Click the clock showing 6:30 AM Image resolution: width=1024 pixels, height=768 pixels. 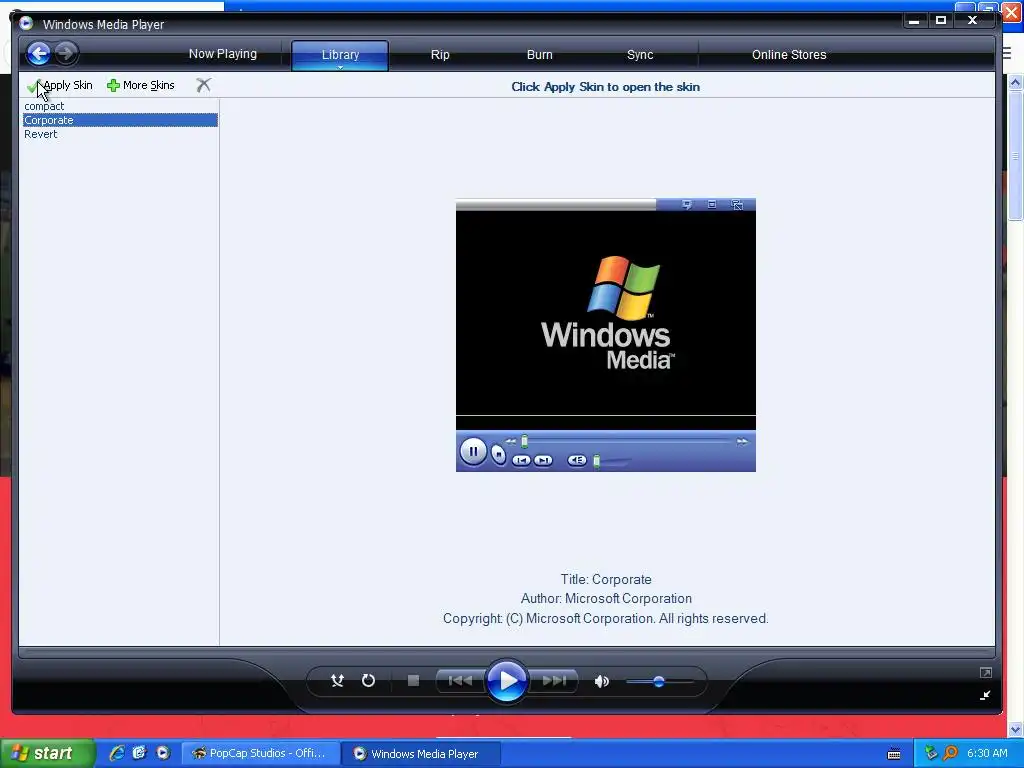(x=987, y=753)
